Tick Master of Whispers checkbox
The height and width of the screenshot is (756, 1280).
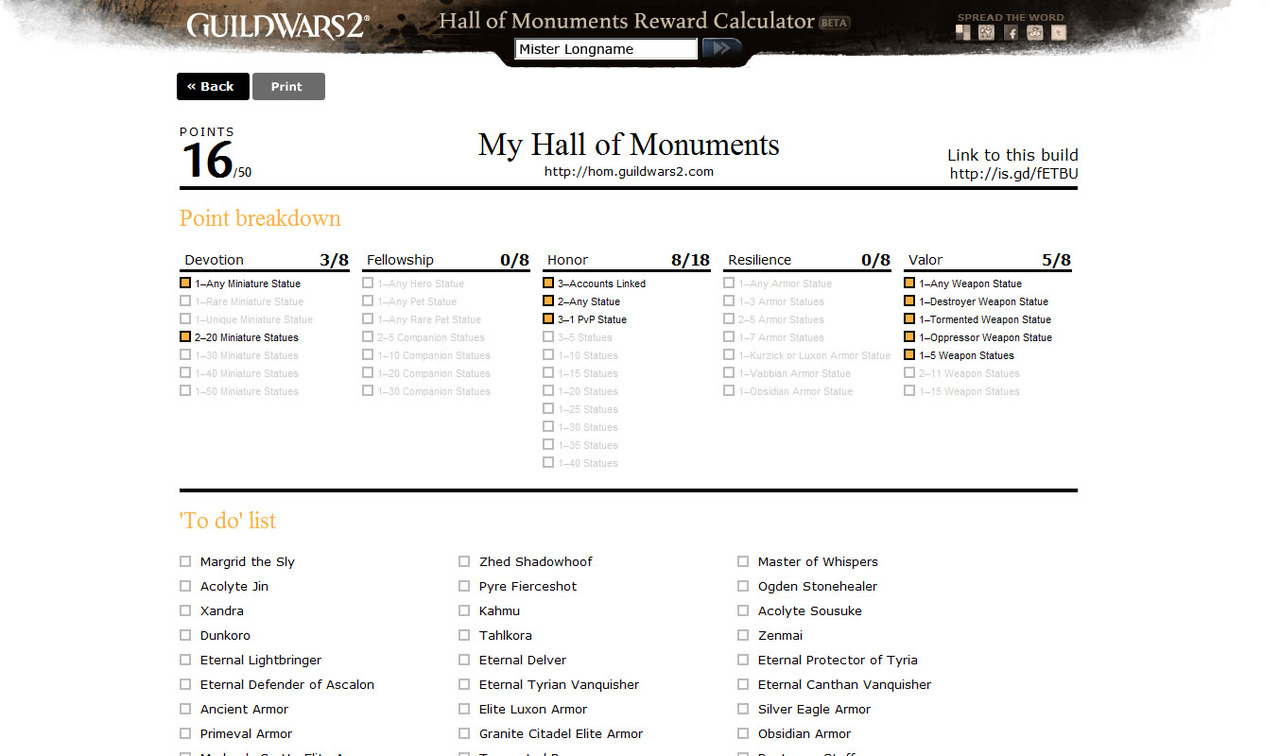[743, 562]
